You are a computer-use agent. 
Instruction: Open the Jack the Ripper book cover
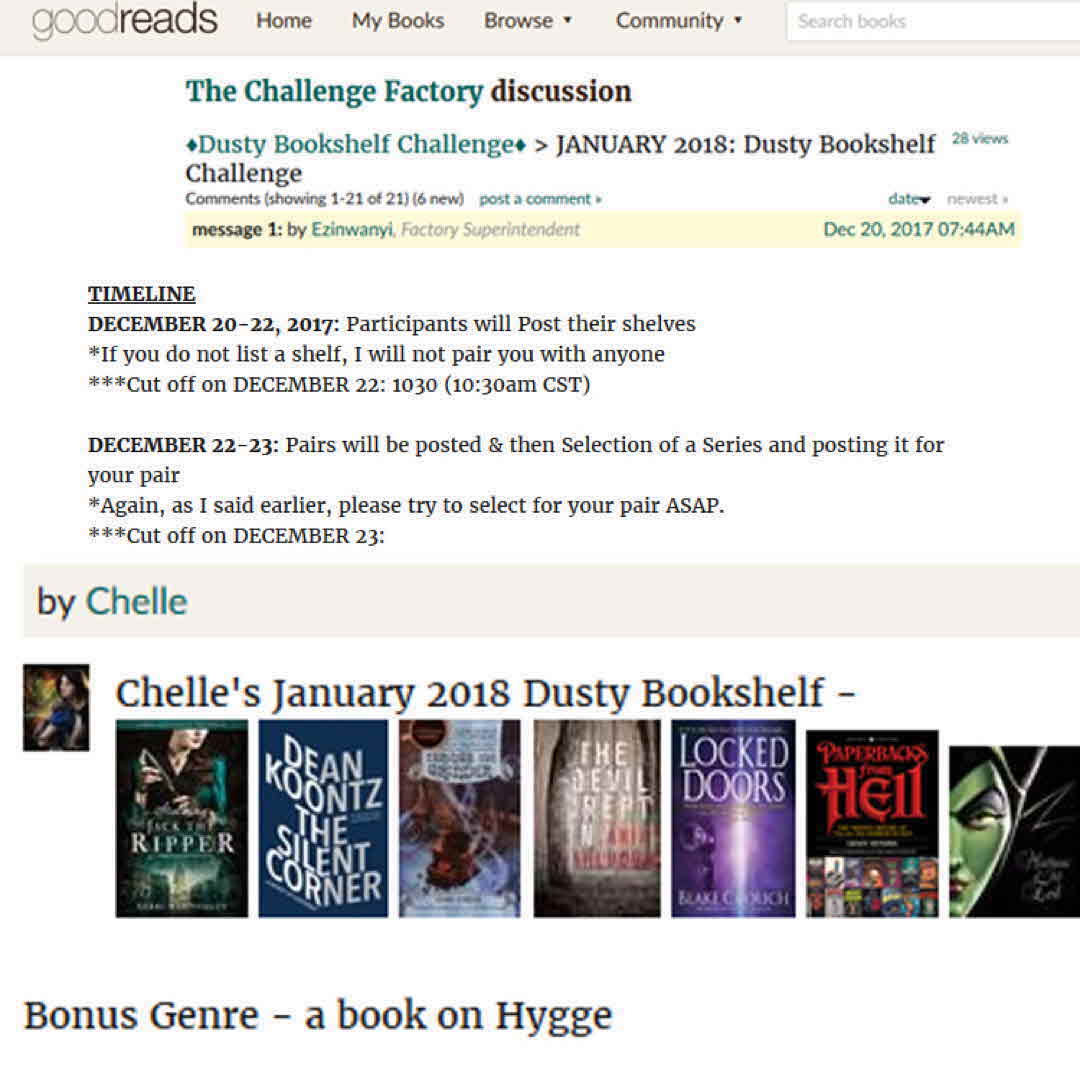click(x=182, y=818)
